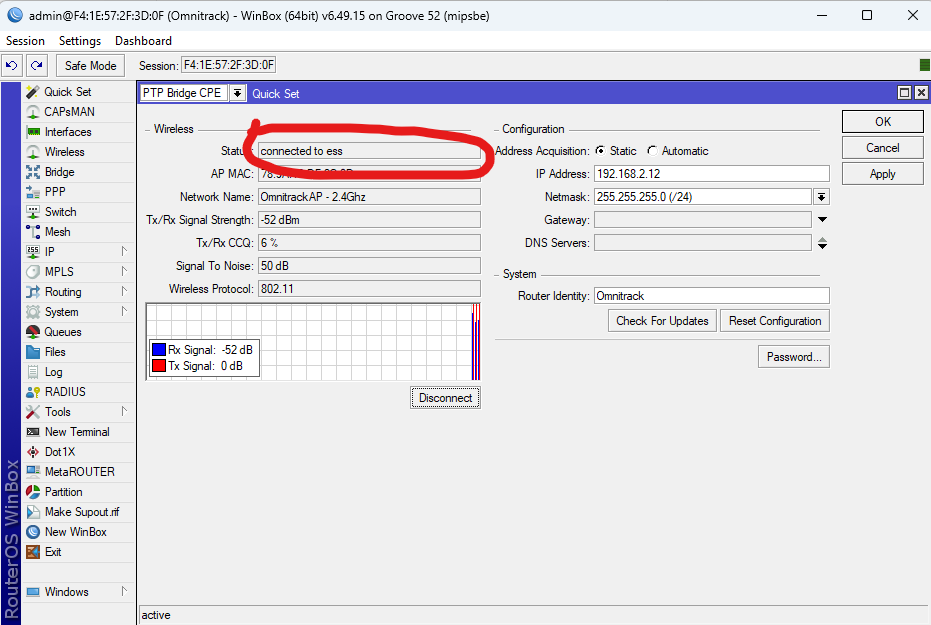Open the CAPsMAN sidebar icon
This screenshot has height=625, width=931.
pyautogui.click(x=33, y=112)
